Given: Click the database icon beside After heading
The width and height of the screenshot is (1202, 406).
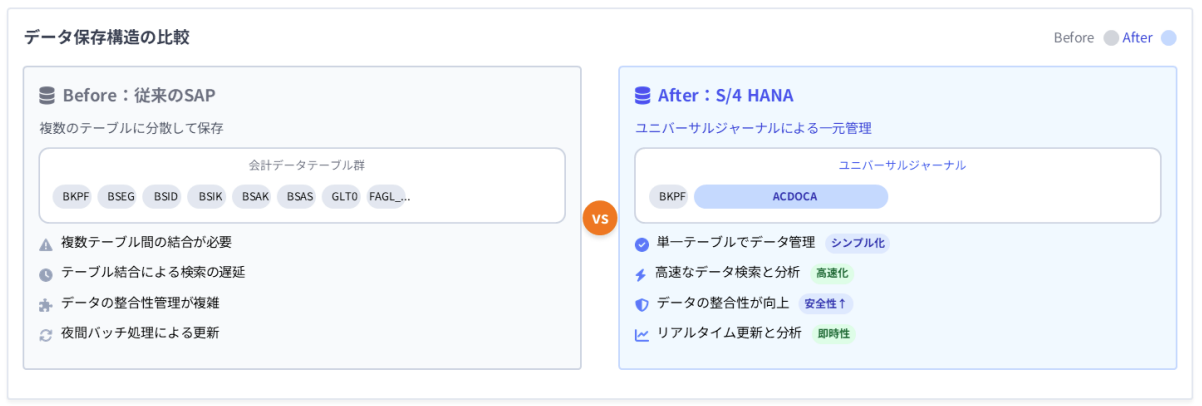Looking at the screenshot, I should click(643, 96).
